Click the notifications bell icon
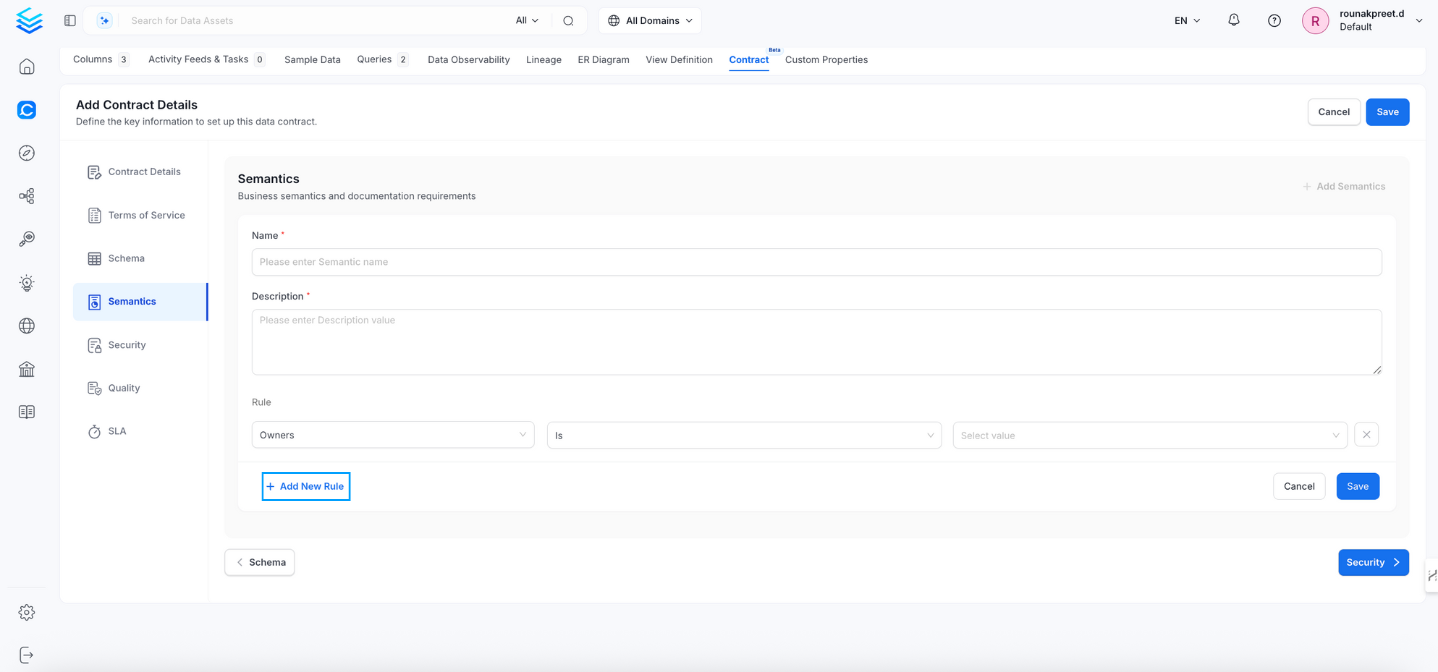The width and height of the screenshot is (1438, 672). coord(1233,19)
